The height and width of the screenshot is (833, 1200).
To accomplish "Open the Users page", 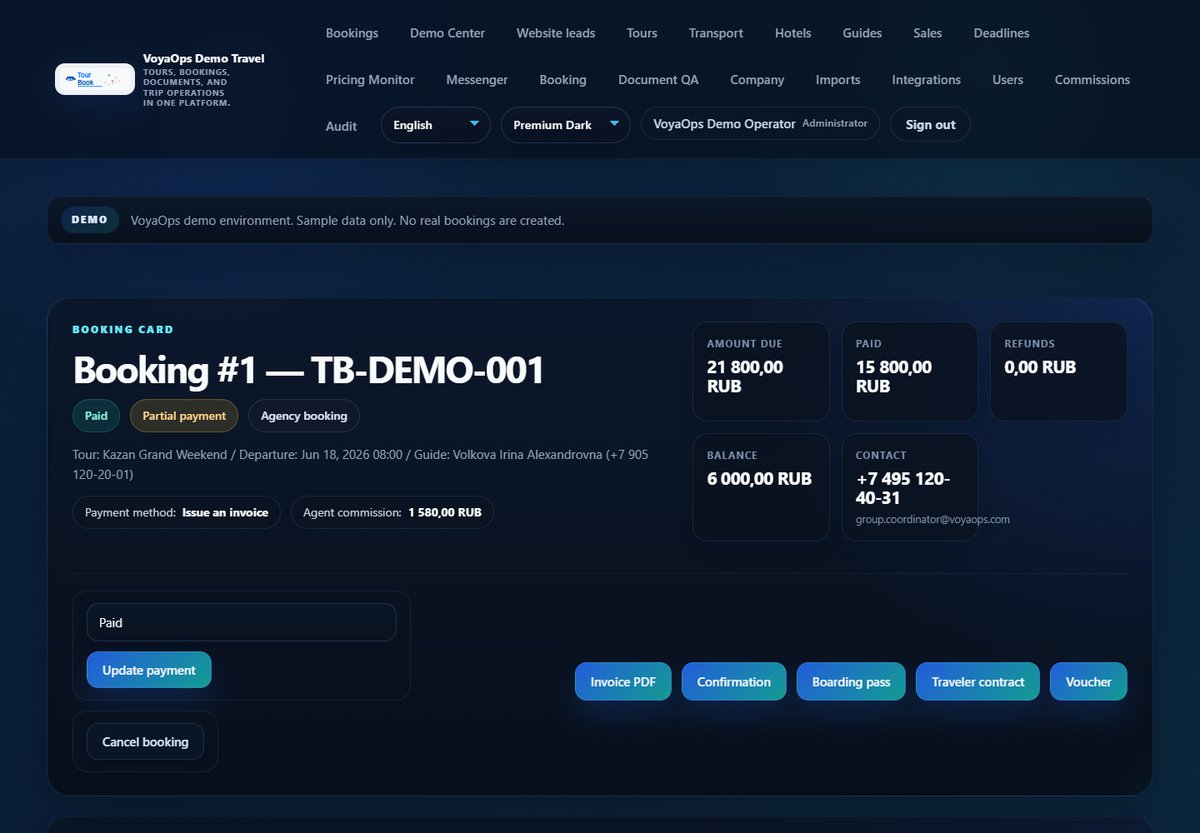I will pos(1008,79).
